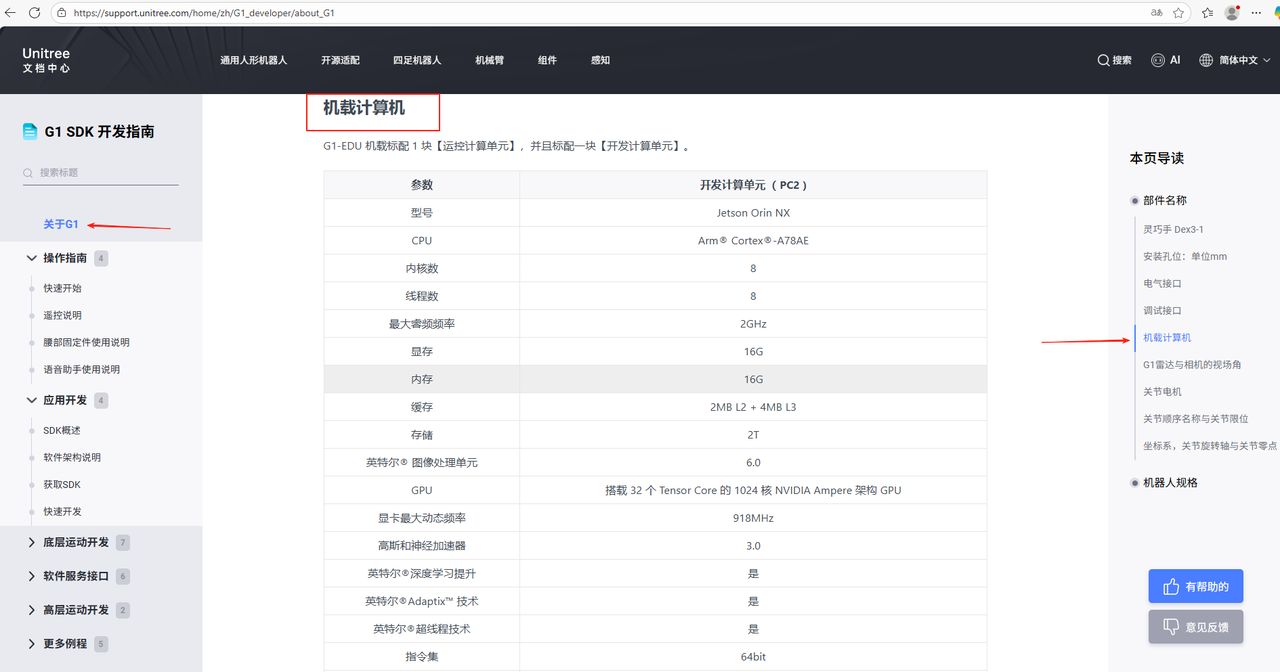Reload the browser page
The height and width of the screenshot is (672, 1280).
coord(35,13)
